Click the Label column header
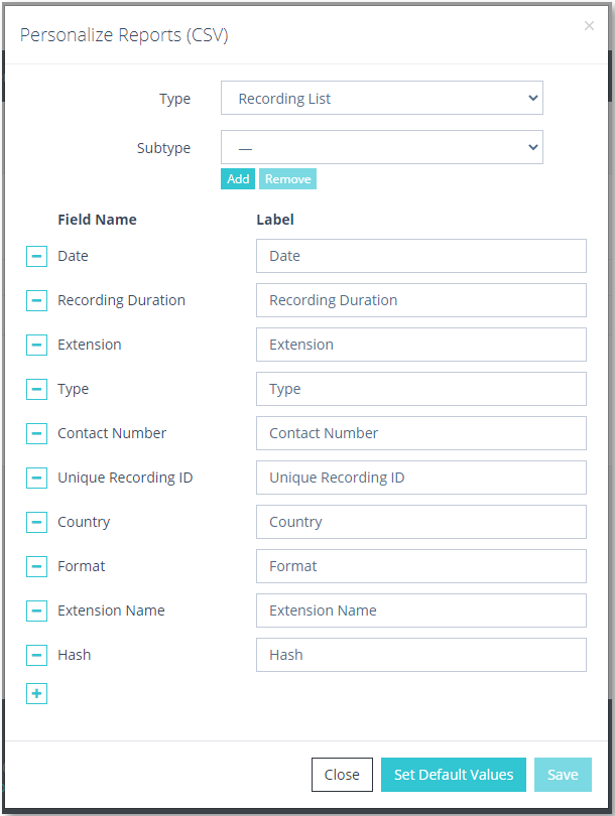615x816 pixels. pyautogui.click(x=275, y=220)
